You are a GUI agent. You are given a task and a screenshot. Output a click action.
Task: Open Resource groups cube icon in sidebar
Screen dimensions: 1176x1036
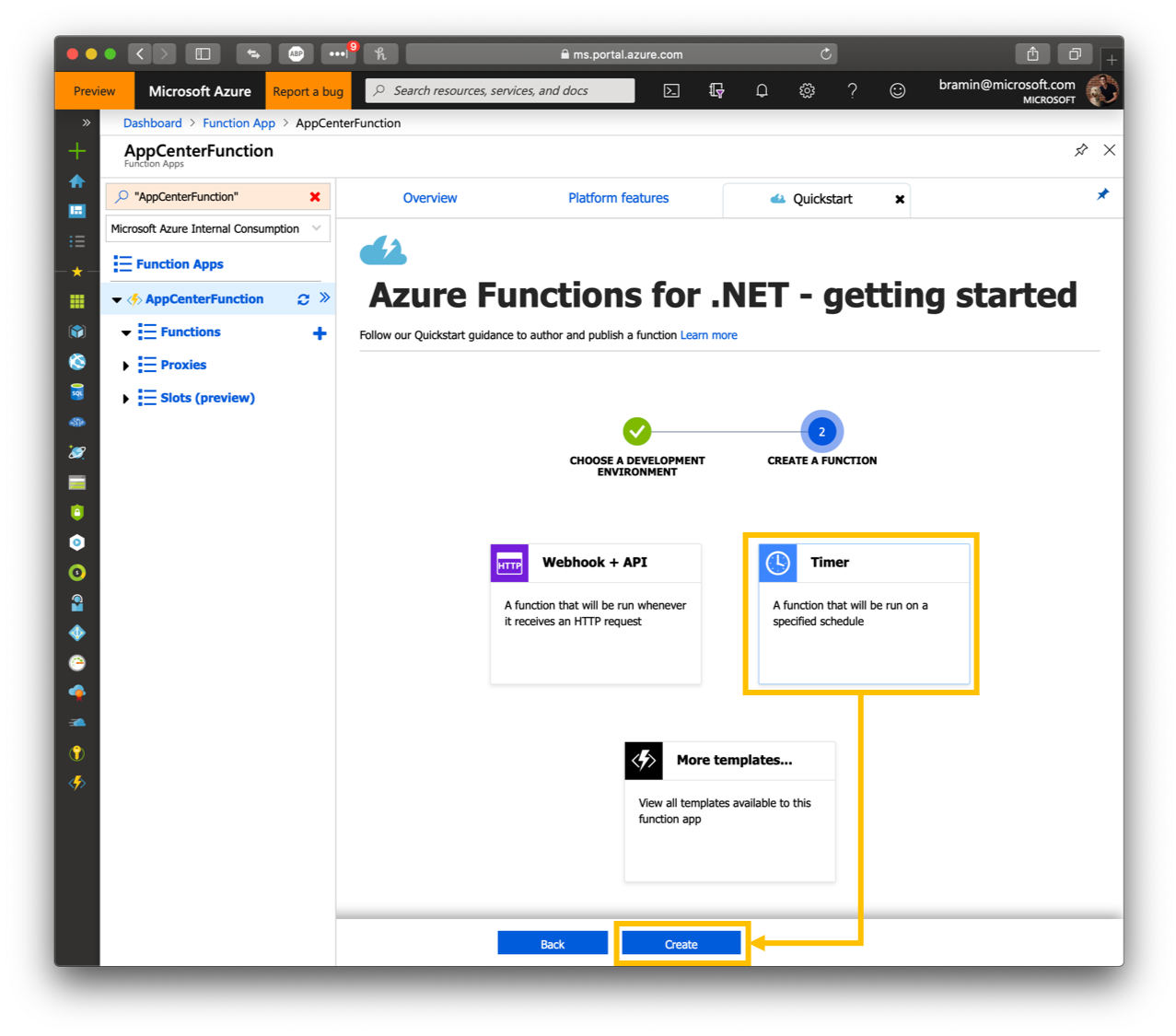click(x=77, y=332)
